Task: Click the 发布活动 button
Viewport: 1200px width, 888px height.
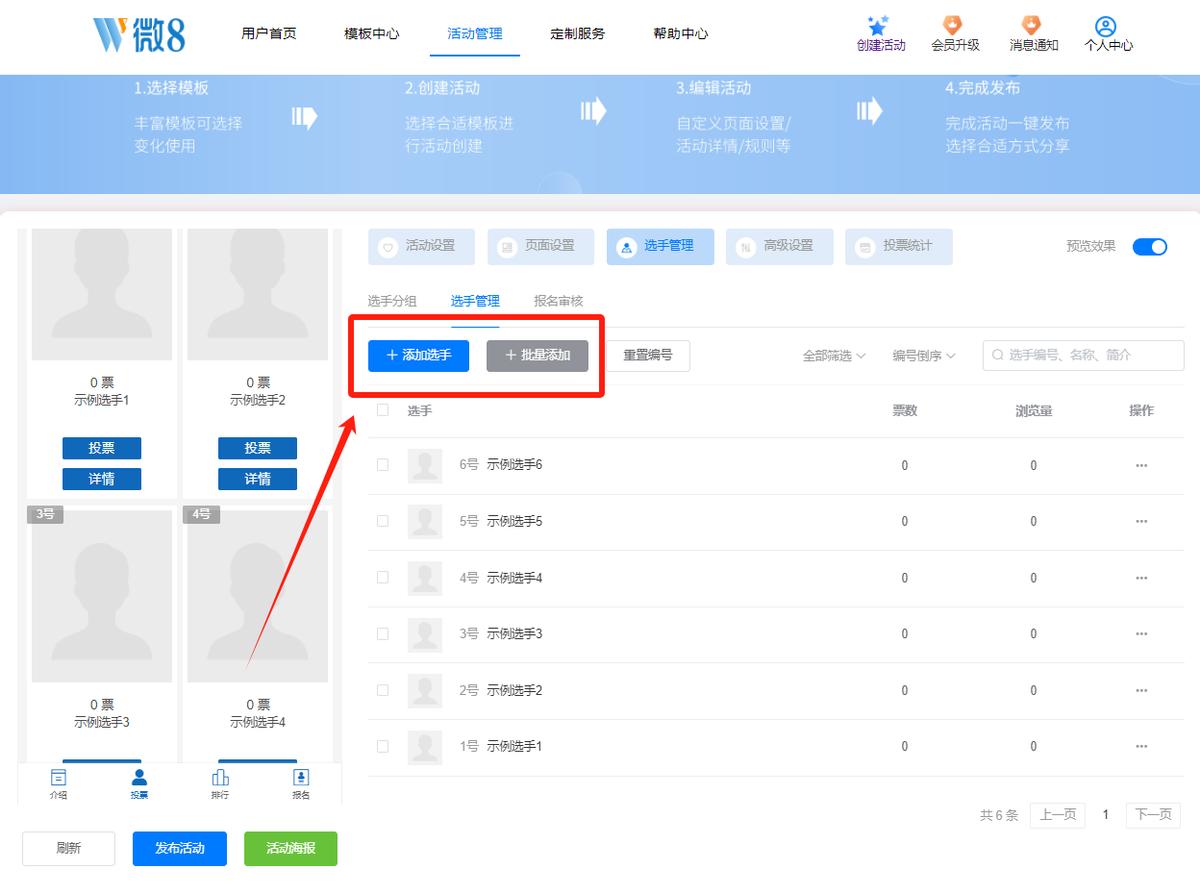Action: (180, 848)
